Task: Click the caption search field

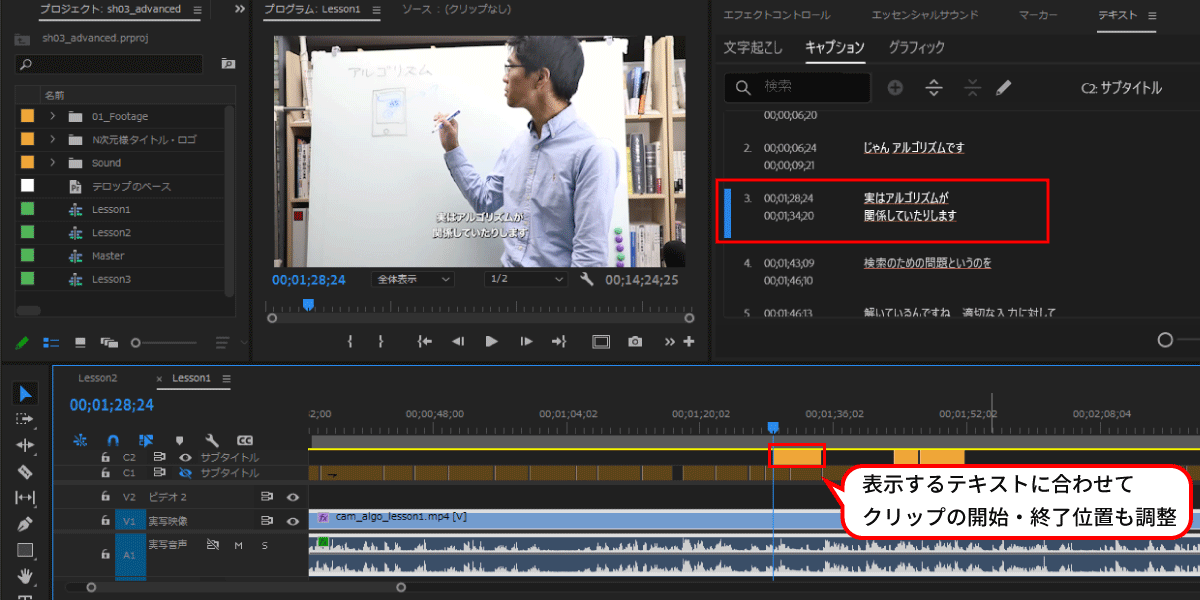Action: click(x=797, y=88)
